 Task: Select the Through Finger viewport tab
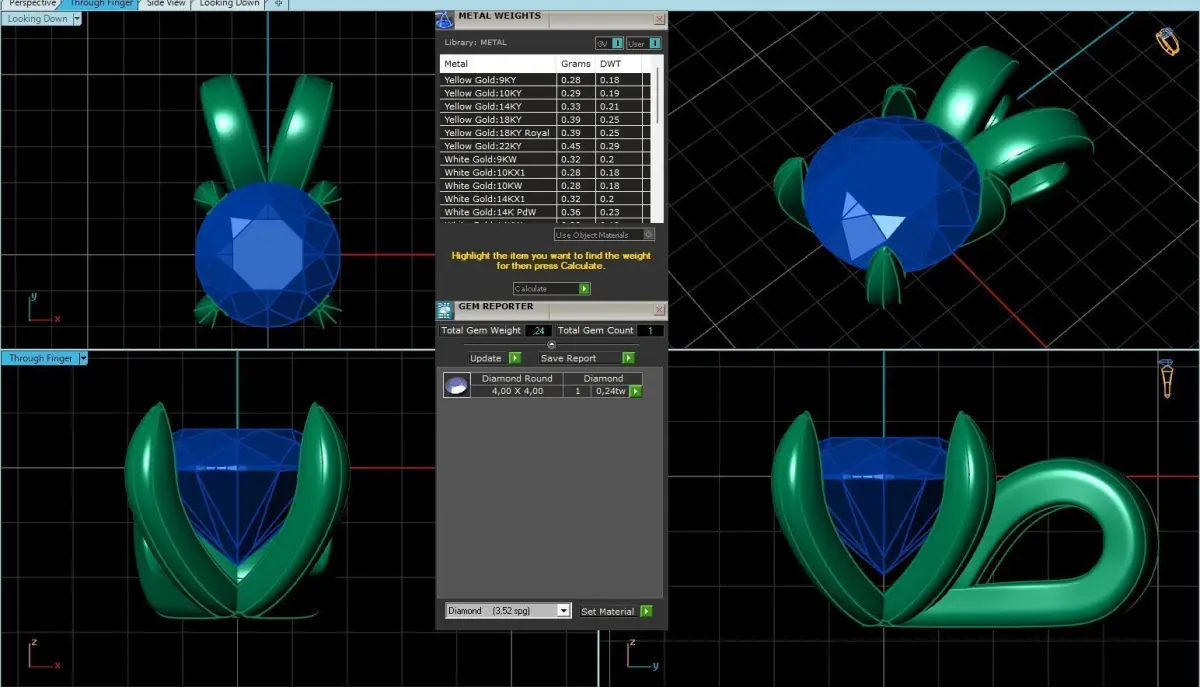(x=100, y=4)
